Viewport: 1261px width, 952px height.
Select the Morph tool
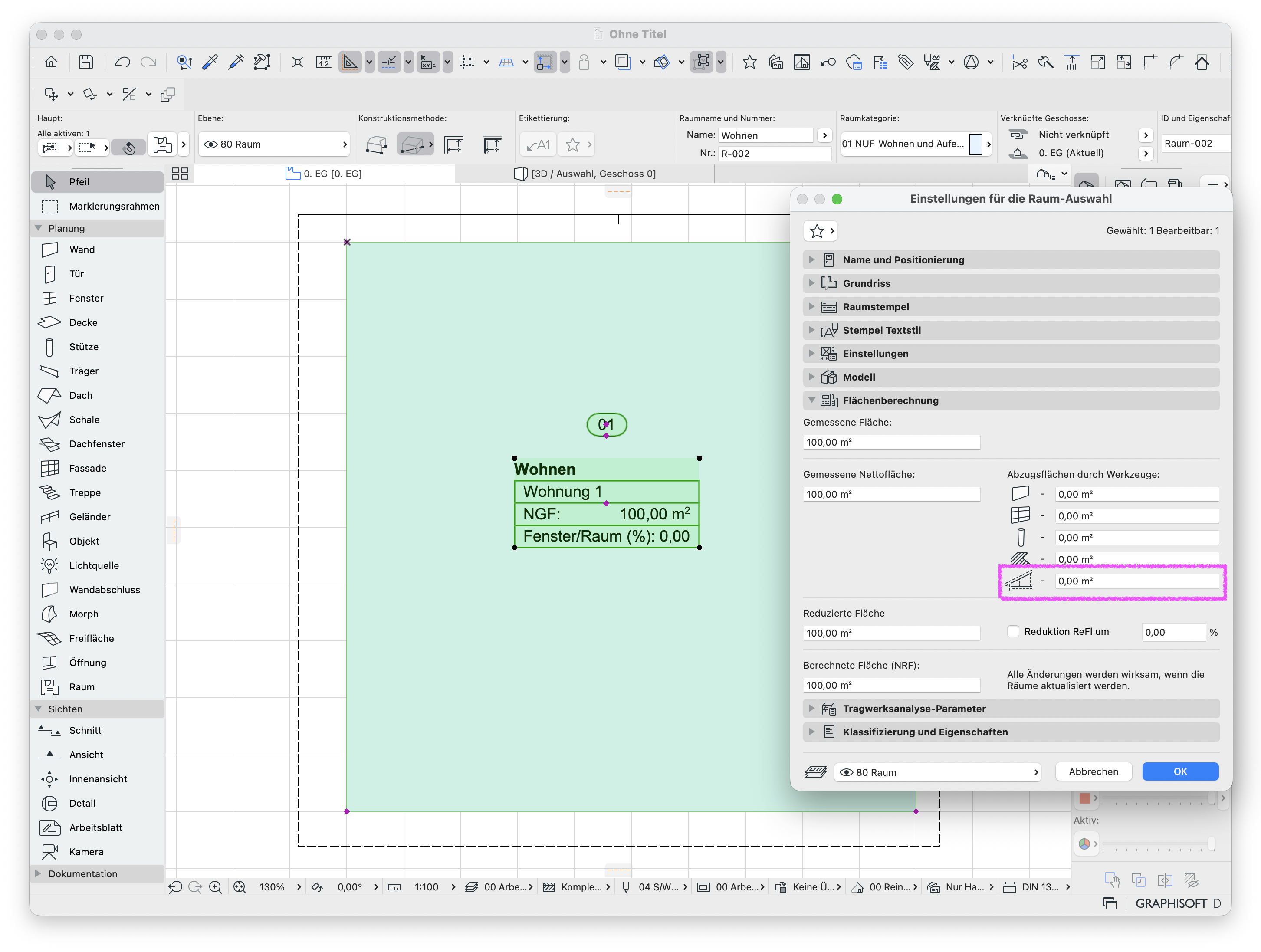tap(97, 614)
